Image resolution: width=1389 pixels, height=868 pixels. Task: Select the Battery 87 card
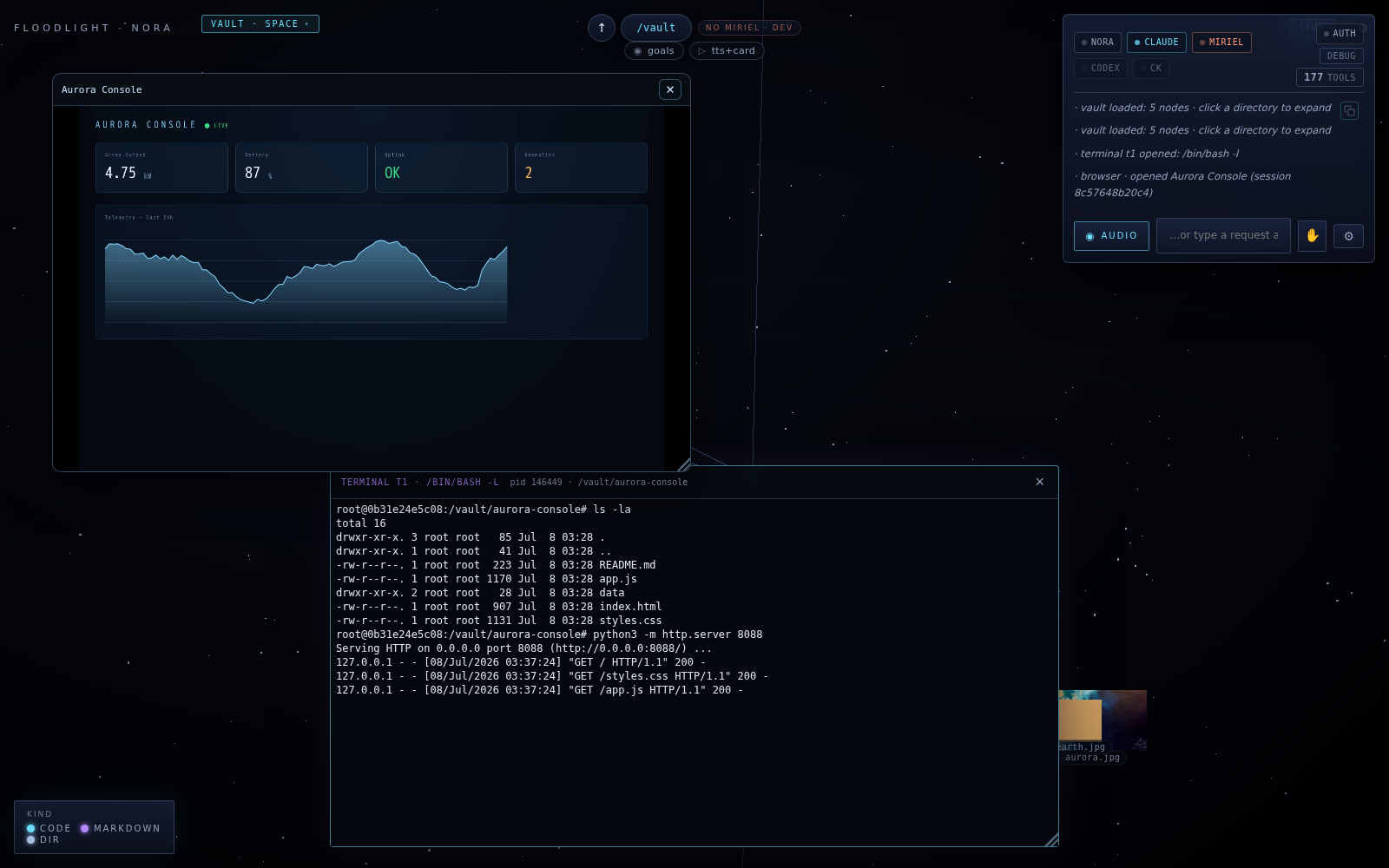(301, 168)
